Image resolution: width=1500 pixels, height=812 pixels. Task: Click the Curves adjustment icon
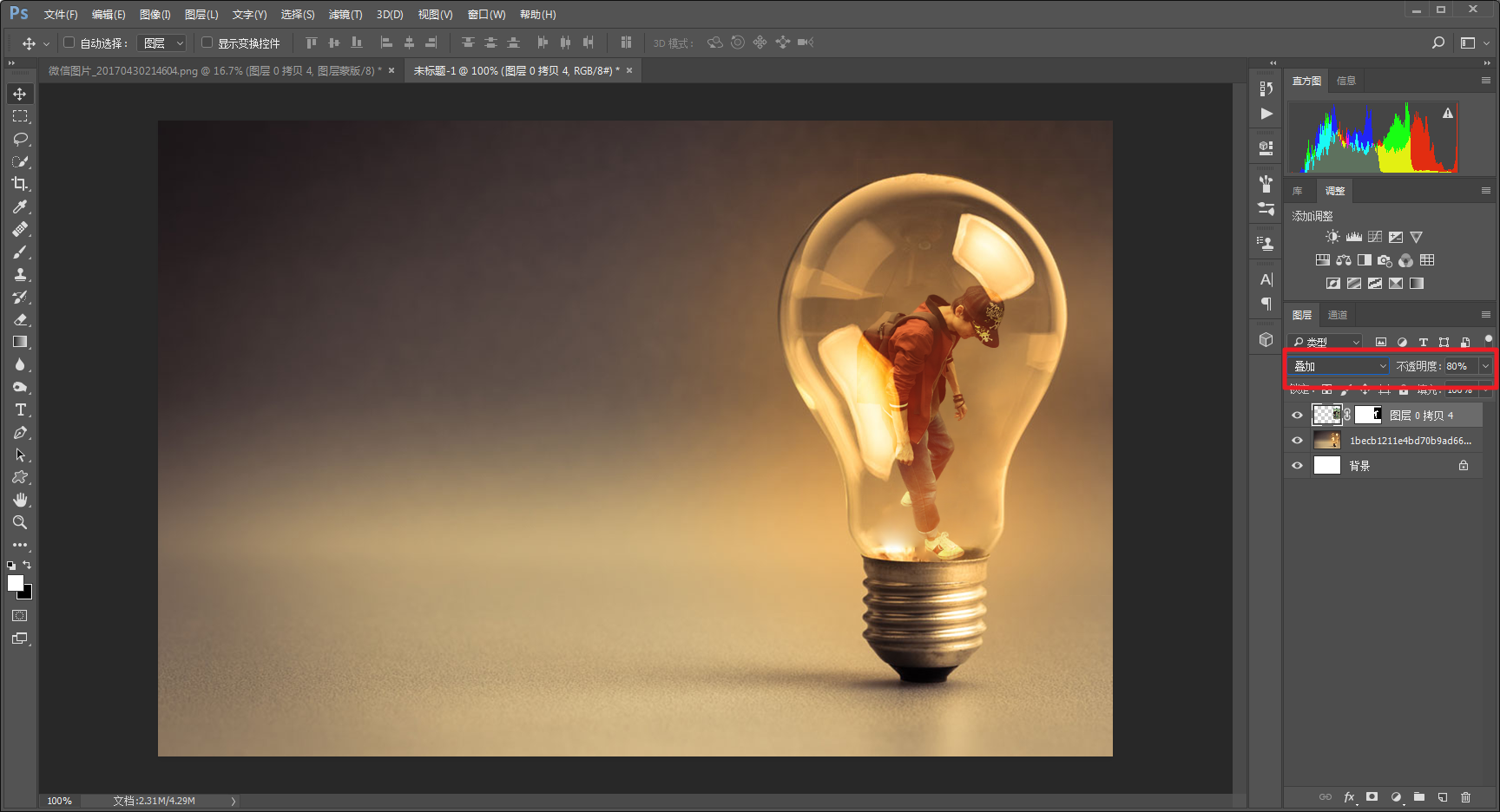tap(1375, 237)
